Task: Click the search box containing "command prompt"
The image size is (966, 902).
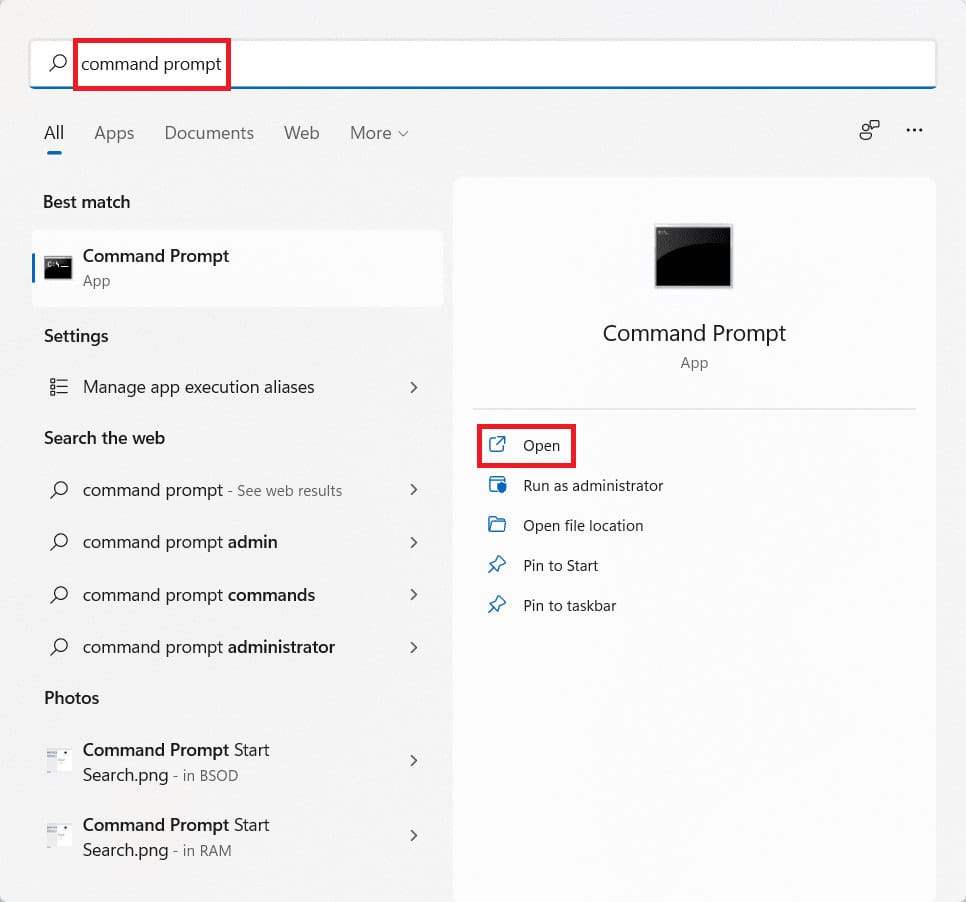Action: pos(483,64)
